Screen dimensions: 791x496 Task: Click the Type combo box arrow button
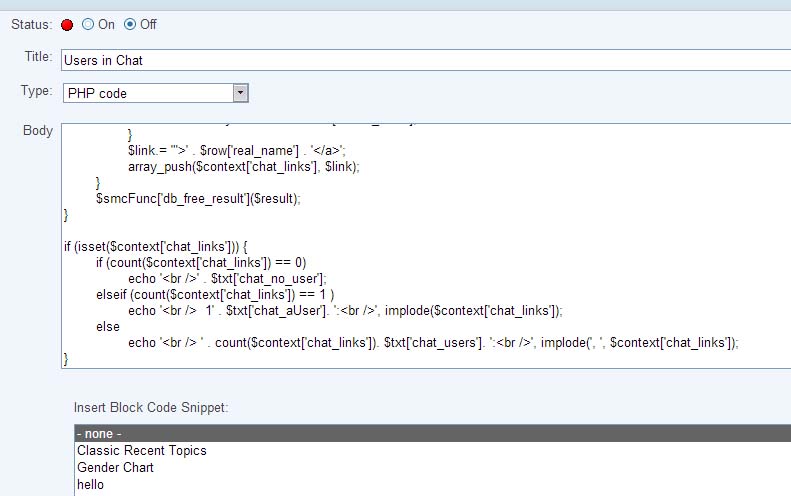(x=240, y=93)
